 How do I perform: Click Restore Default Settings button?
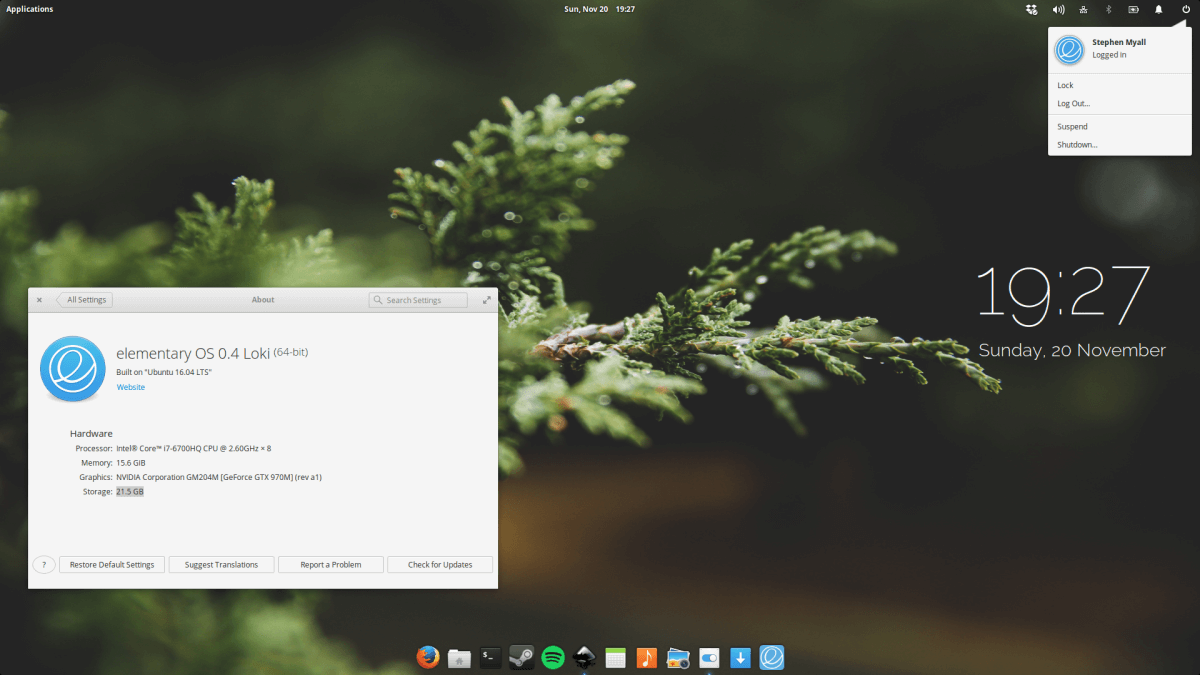[x=112, y=565]
